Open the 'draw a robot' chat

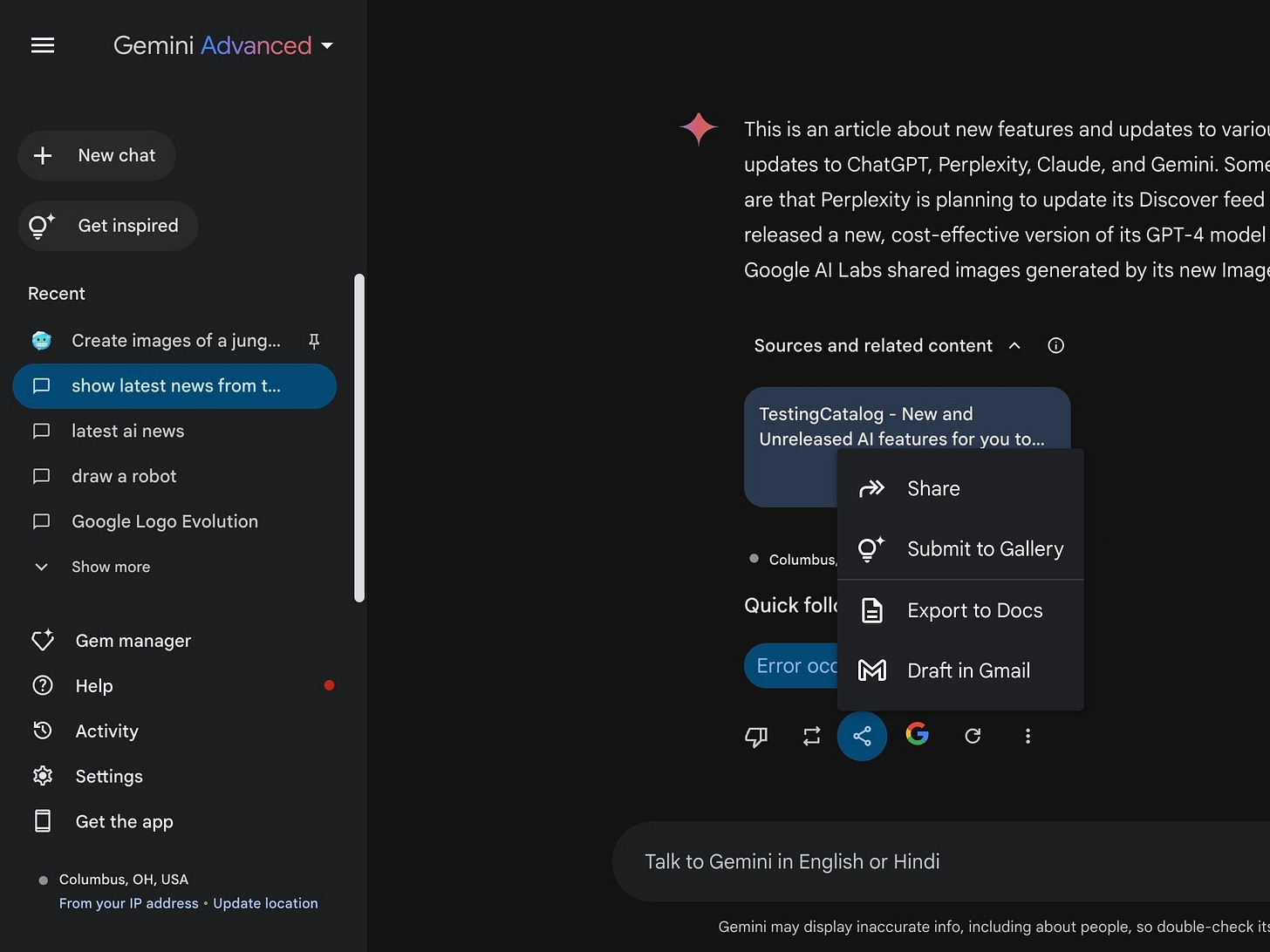(x=175, y=476)
